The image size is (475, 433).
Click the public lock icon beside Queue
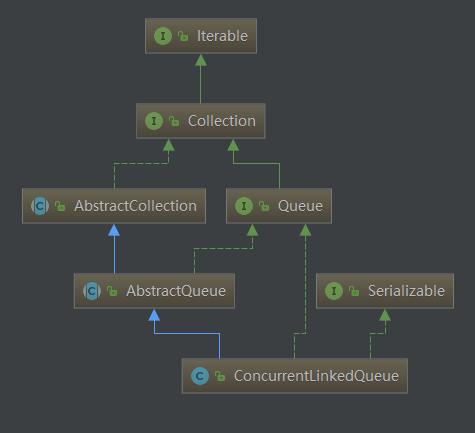coord(264,206)
